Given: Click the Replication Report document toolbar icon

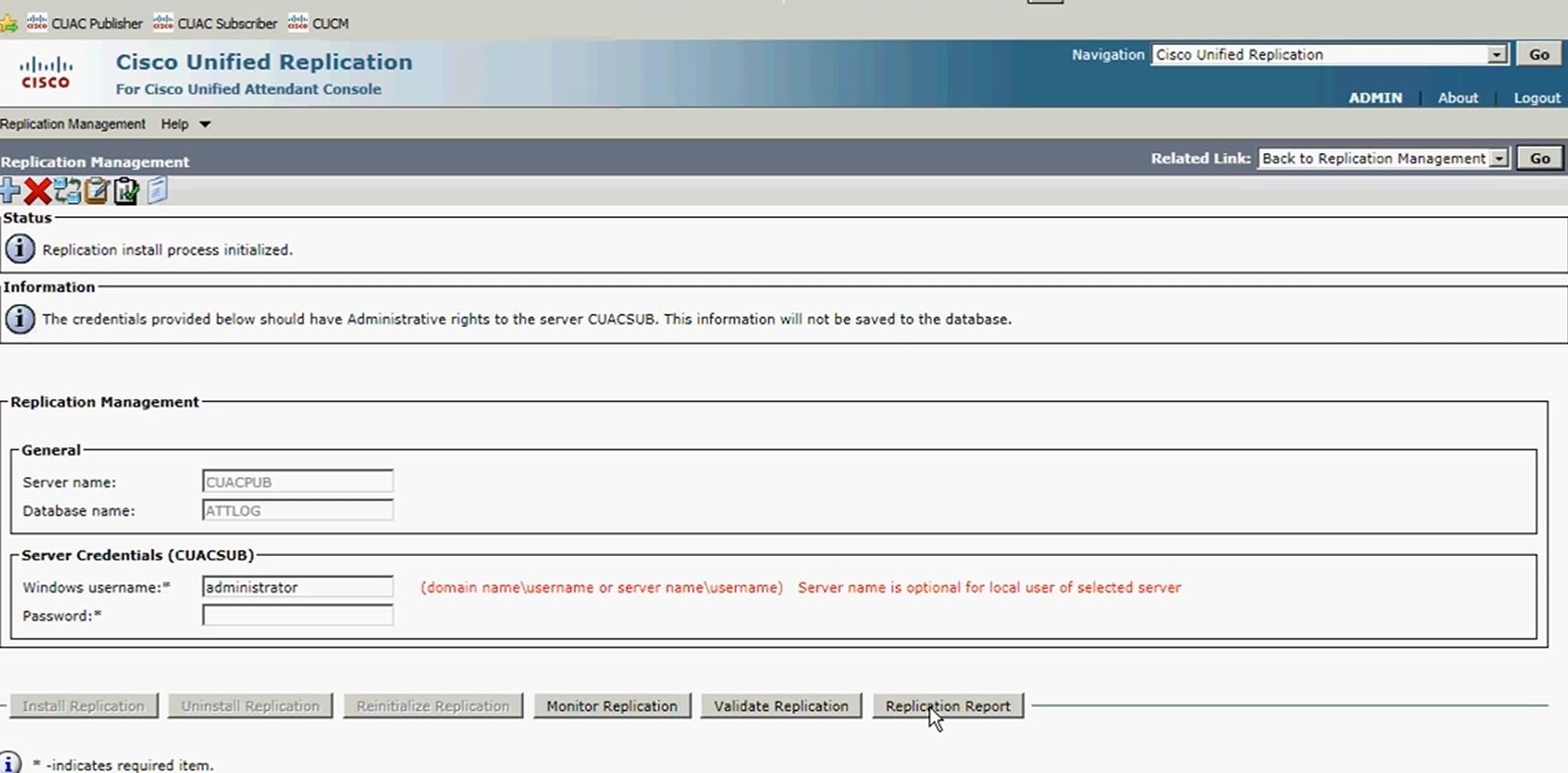Looking at the screenshot, I should [157, 190].
